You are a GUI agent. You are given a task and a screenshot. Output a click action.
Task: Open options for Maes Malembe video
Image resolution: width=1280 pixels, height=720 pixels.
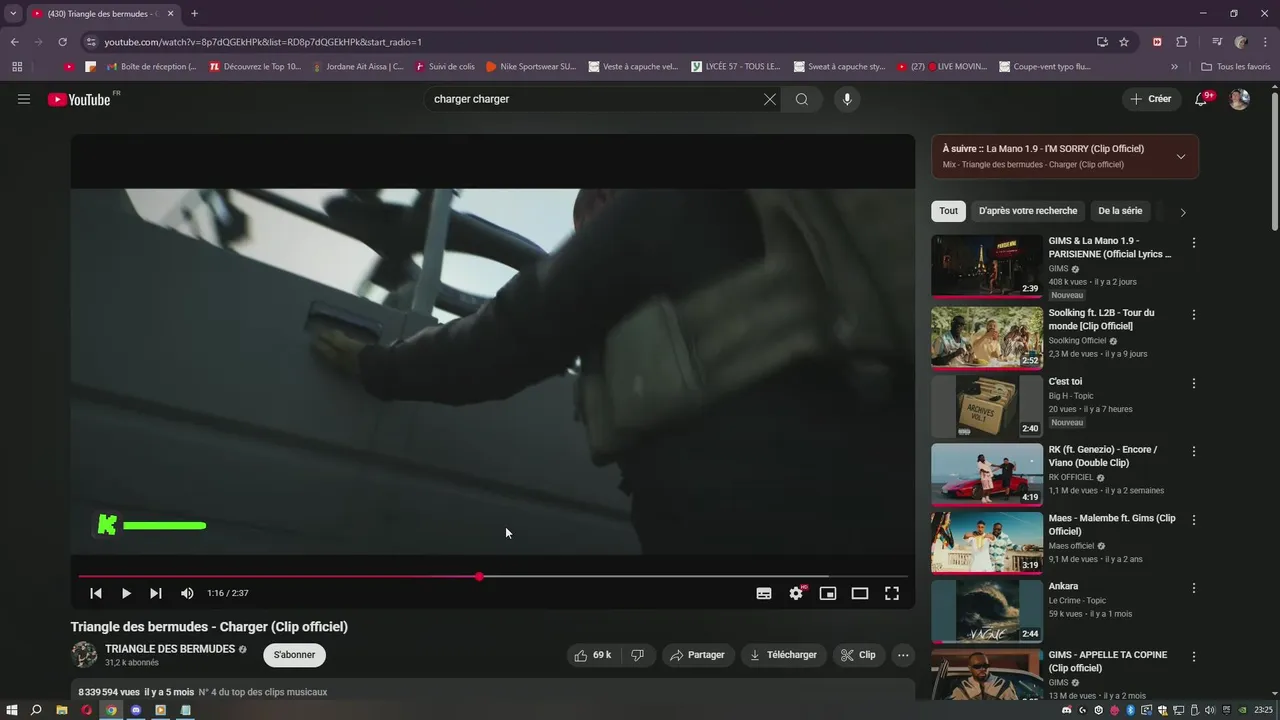click(1193, 520)
